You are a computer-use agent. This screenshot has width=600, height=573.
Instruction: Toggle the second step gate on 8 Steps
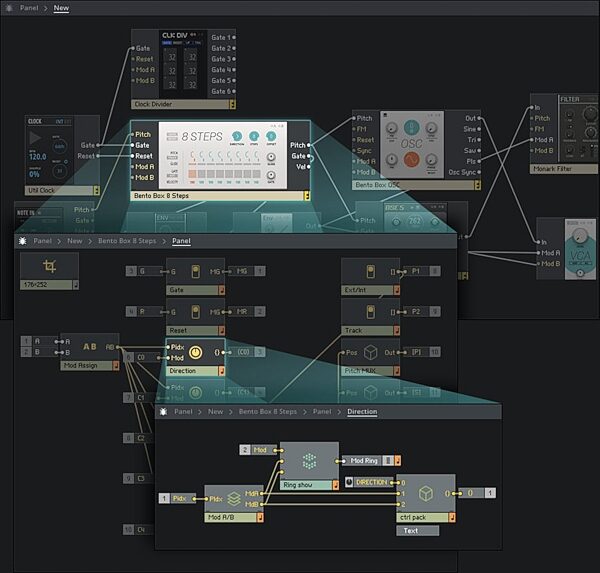(x=201, y=175)
